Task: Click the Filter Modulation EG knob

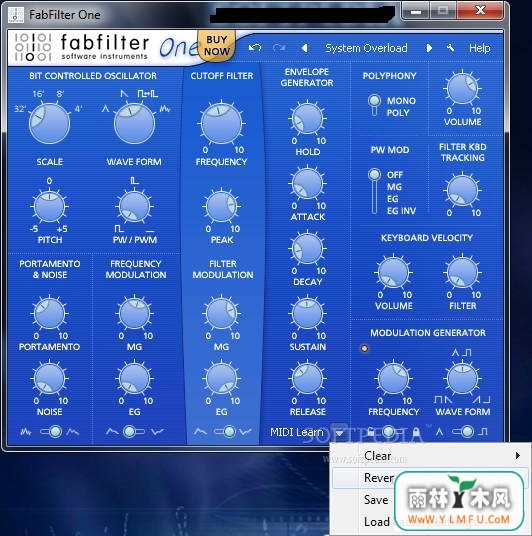Action: (x=222, y=379)
